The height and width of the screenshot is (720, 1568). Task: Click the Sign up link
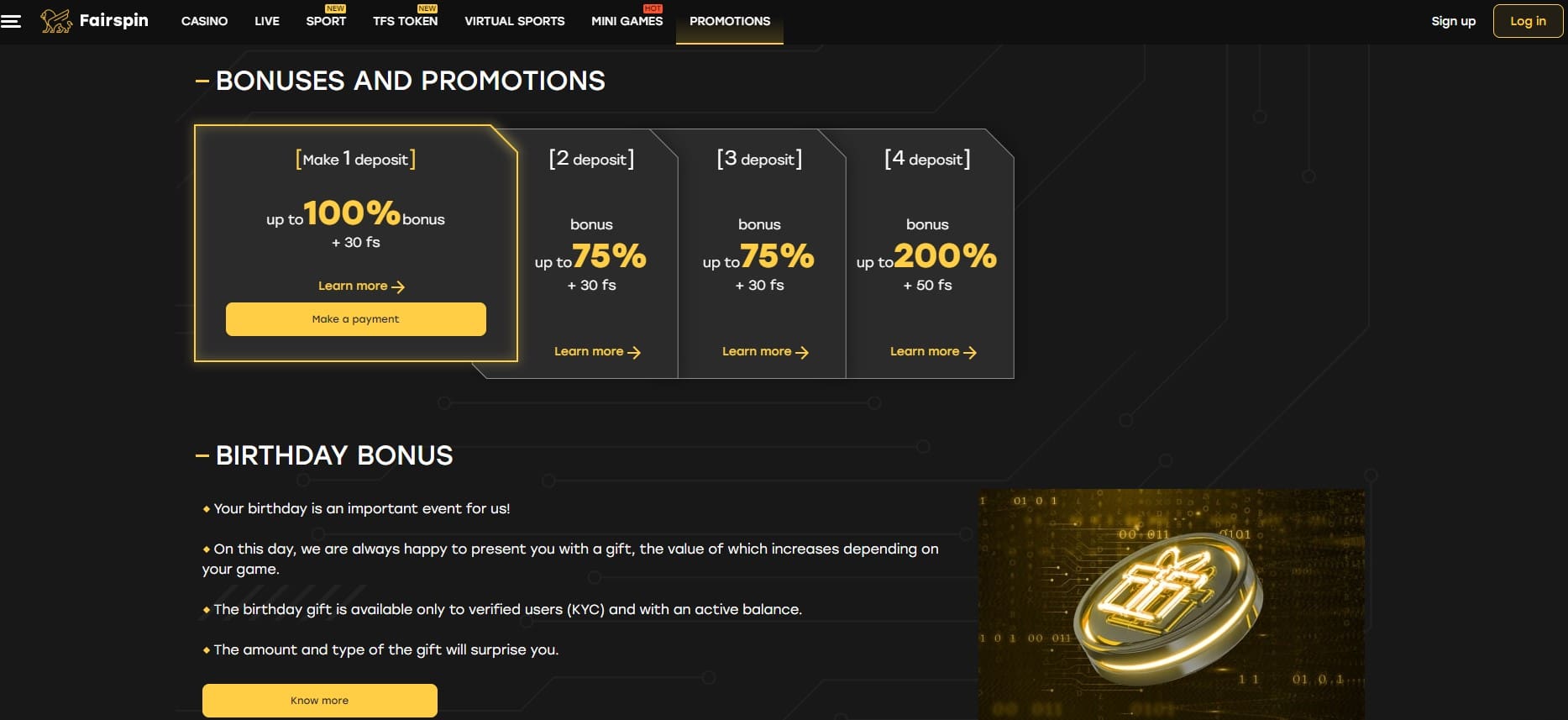click(x=1453, y=21)
